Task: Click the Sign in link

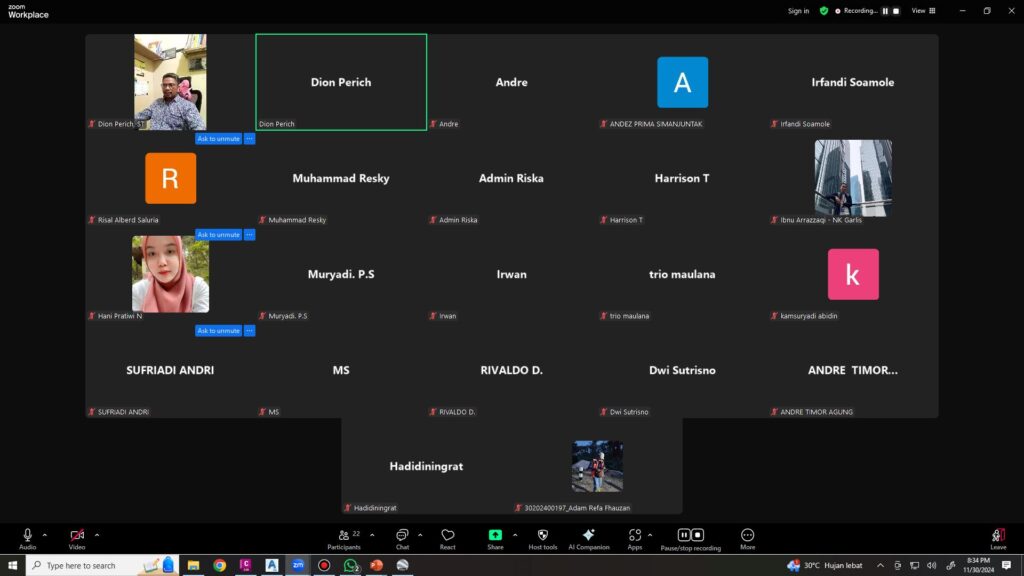Action: point(798,11)
